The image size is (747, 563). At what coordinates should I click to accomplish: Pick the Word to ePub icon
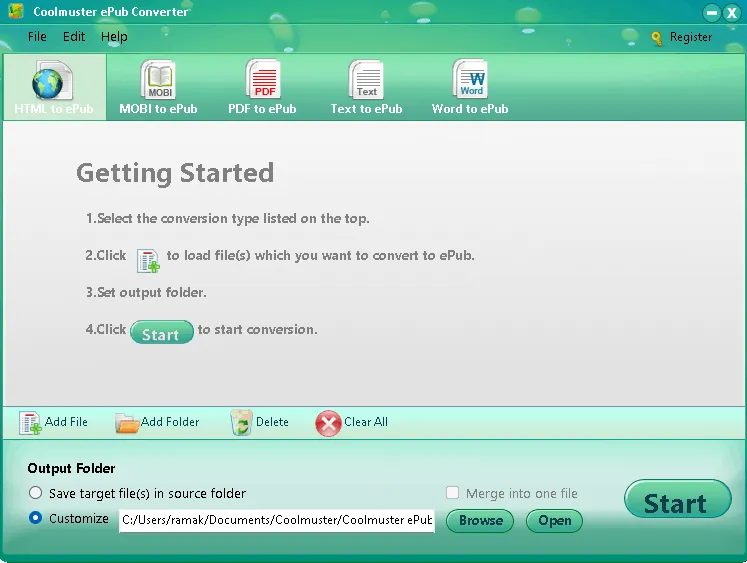[470, 80]
